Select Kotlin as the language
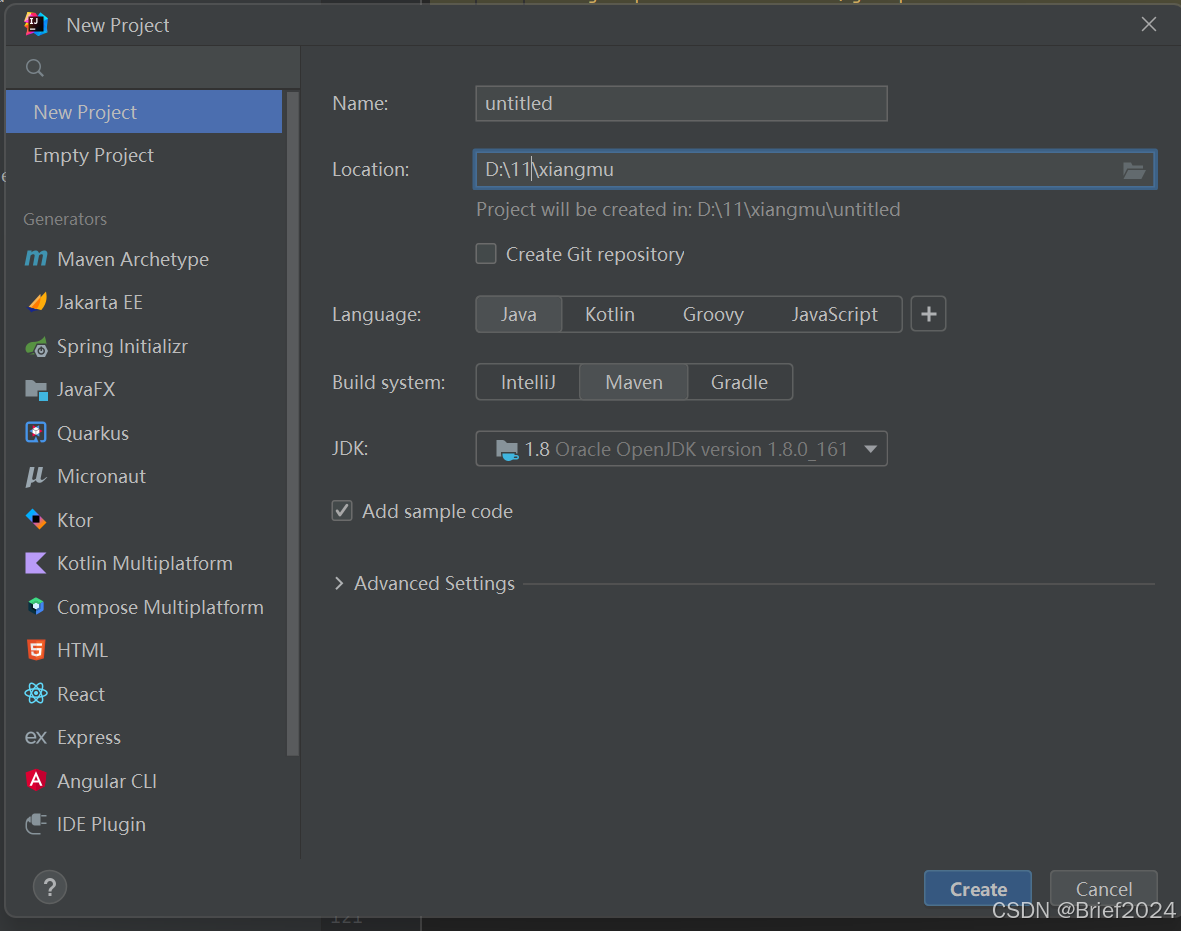The width and height of the screenshot is (1181, 931). (x=610, y=314)
